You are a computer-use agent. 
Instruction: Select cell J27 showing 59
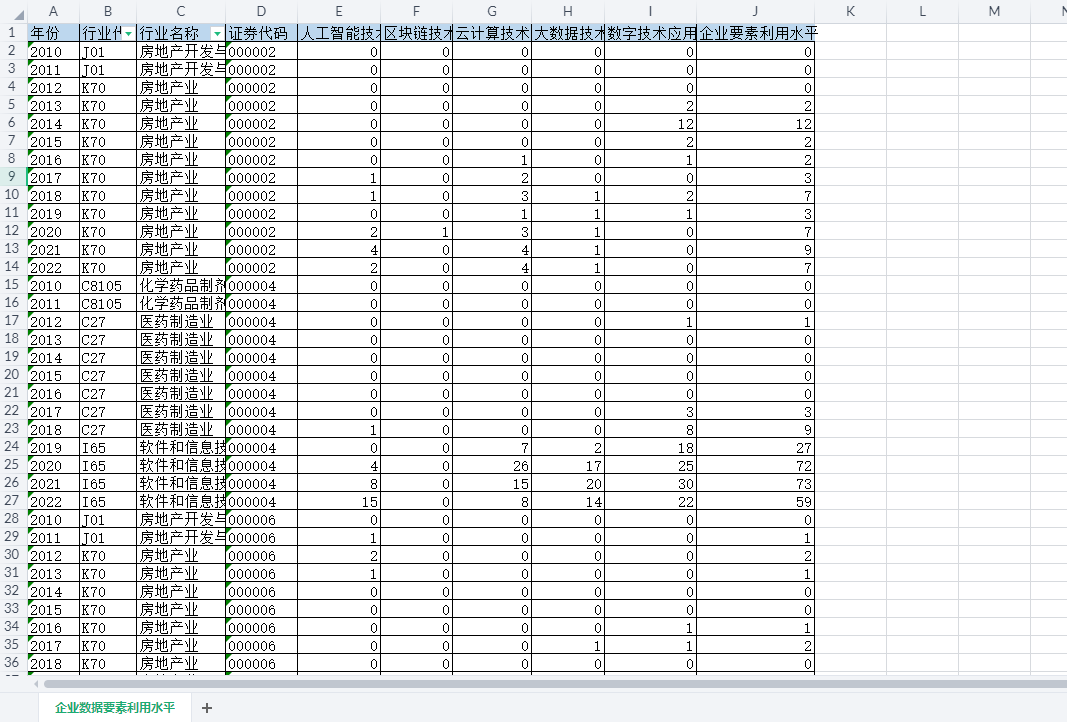tap(755, 502)
